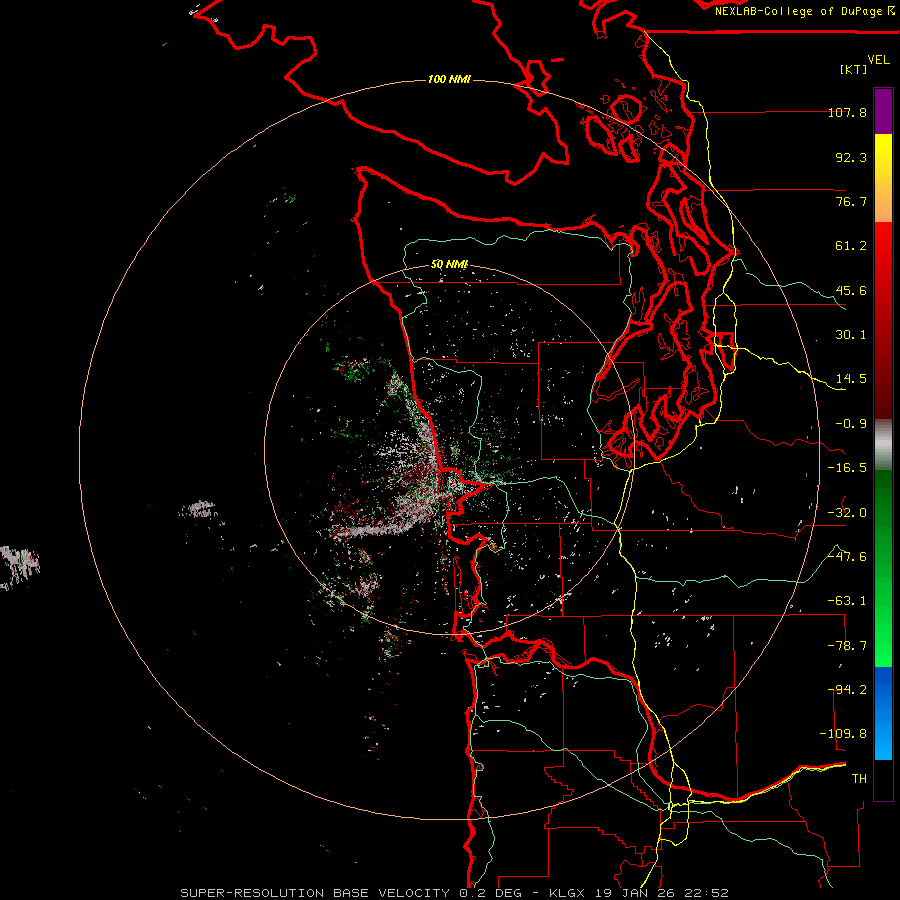Select the 100 NMI range ring label
The width and height of the screenshot is (900, 900).
[x=449, y=79]
